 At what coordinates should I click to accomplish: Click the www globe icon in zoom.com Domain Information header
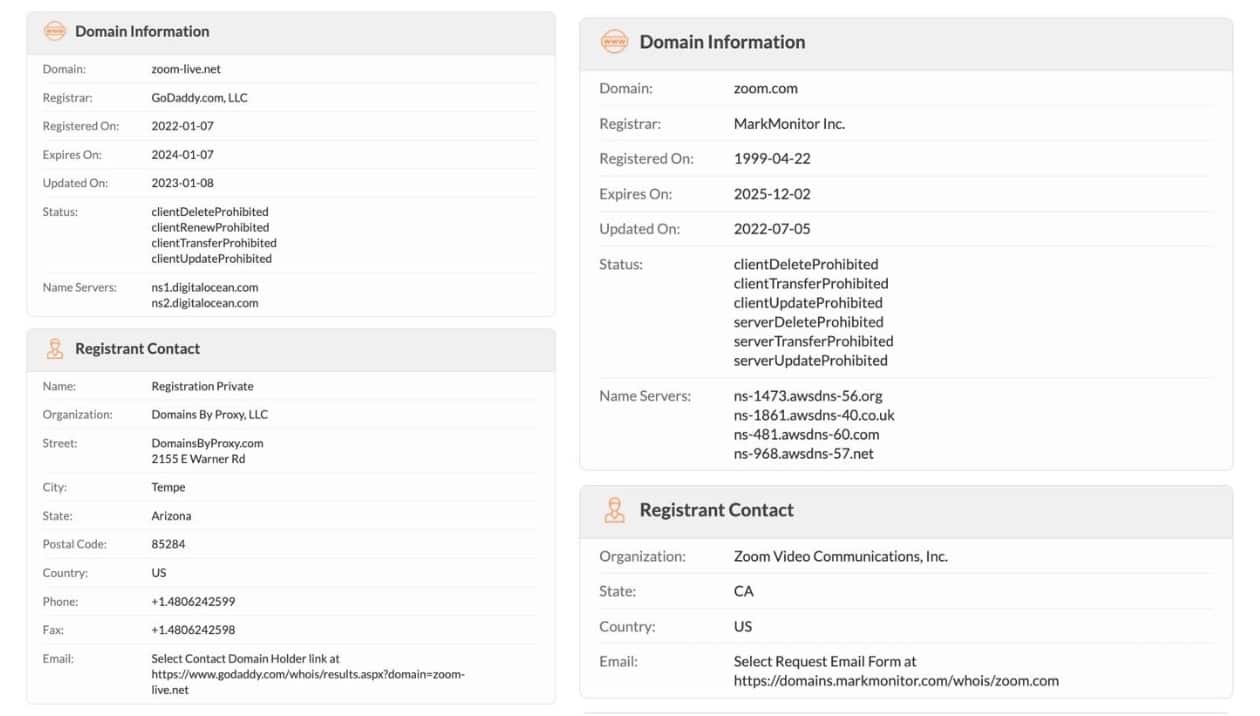coord(614,42)
